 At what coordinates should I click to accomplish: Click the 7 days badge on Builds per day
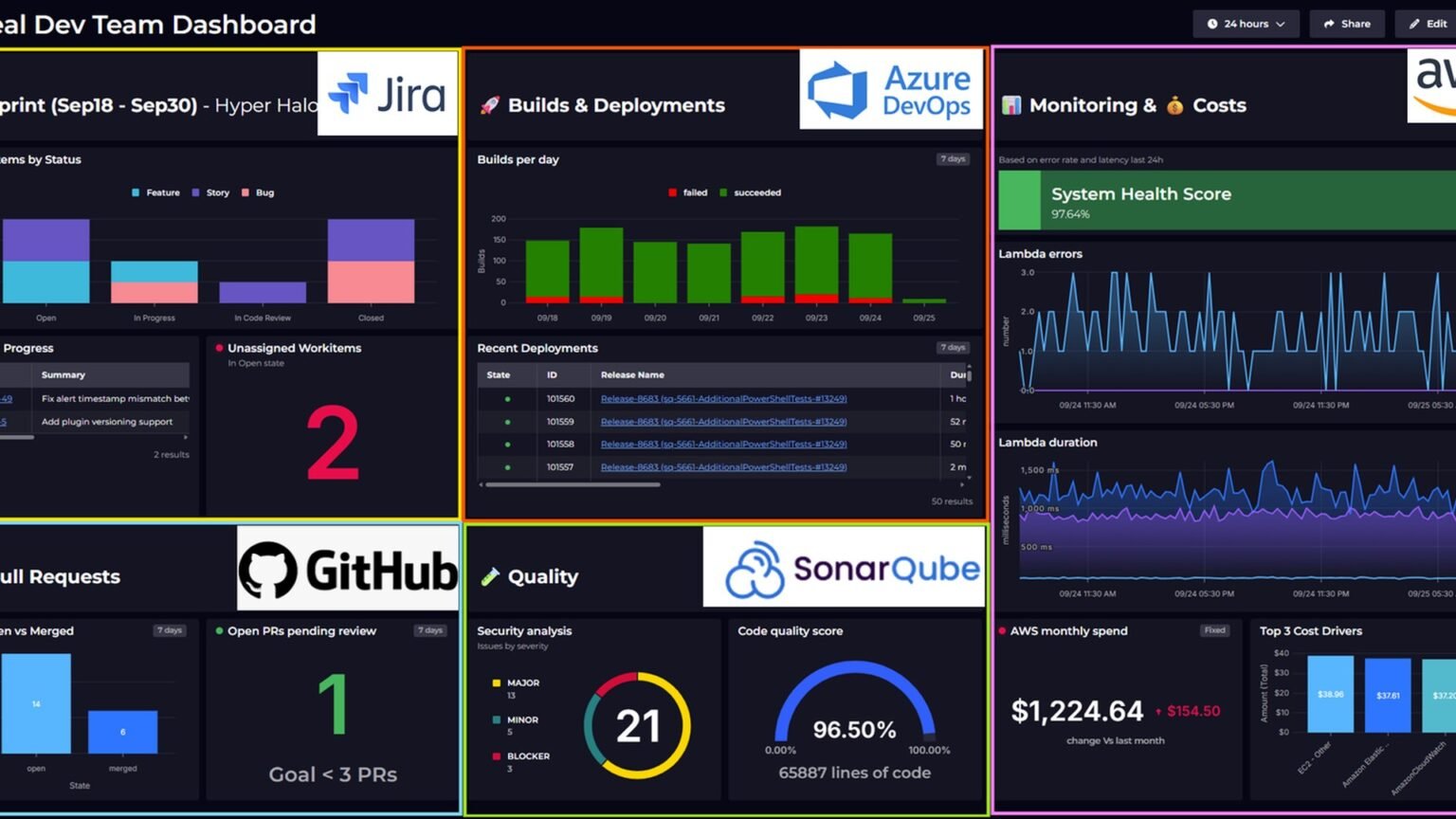point(953,159)
